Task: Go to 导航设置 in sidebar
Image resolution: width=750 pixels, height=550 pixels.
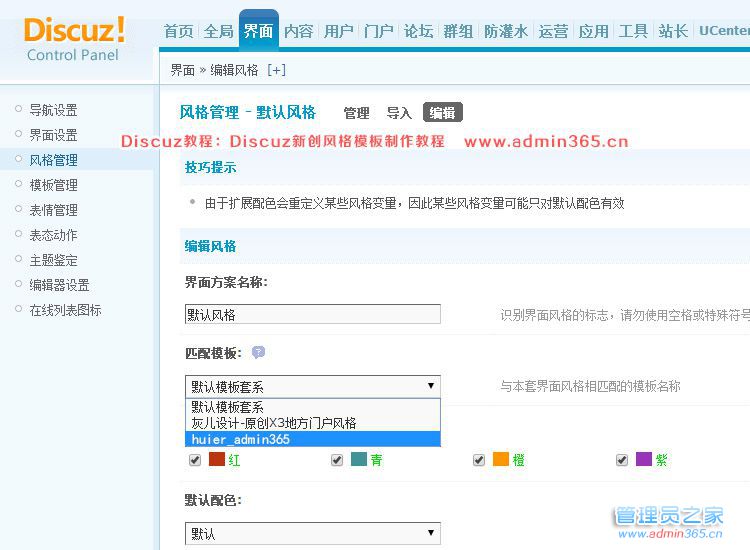Action: click(x=54, y=110)
